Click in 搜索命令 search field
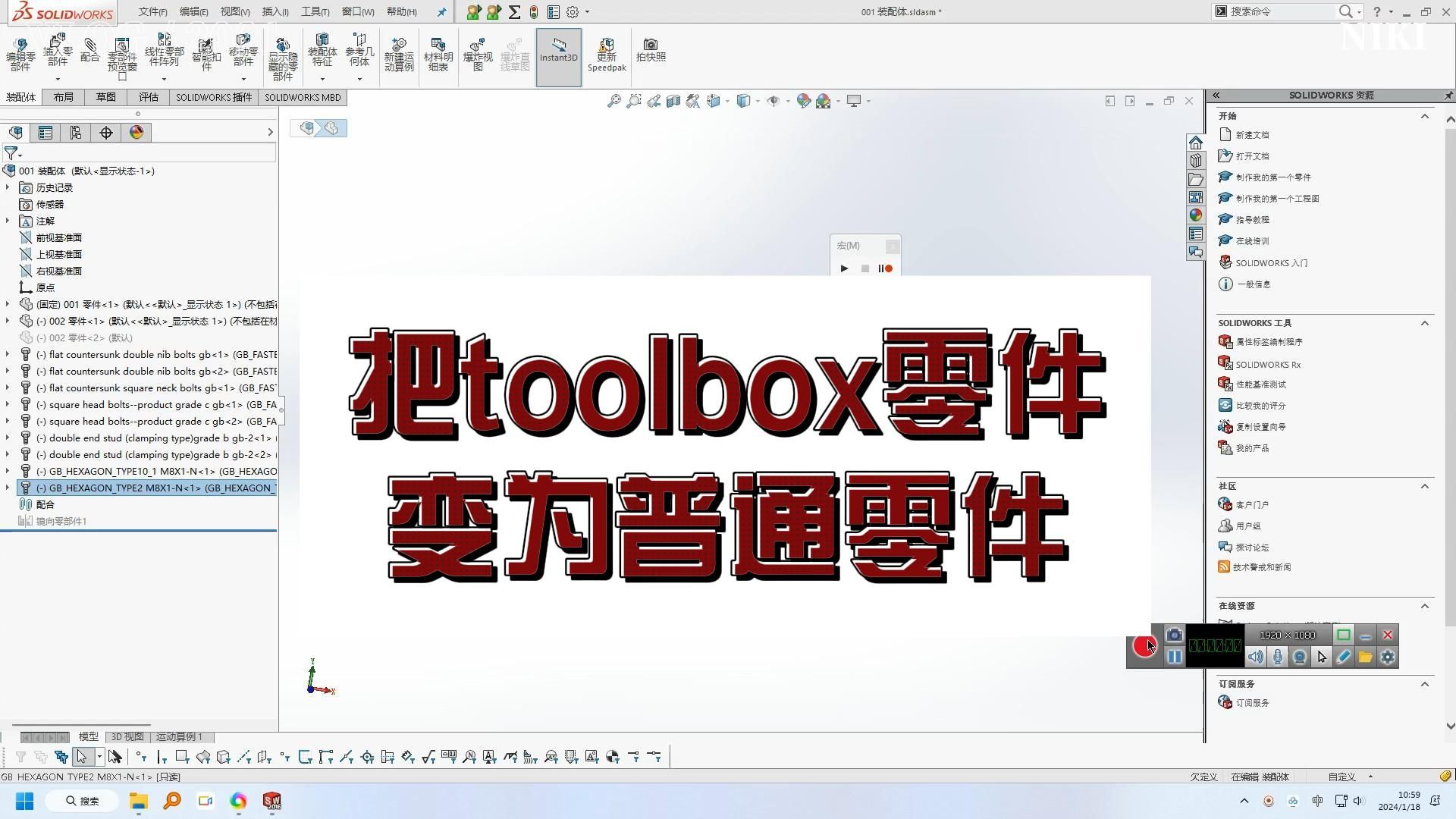This screenshot has height=819, width=1456. pyautogui.click(x=1282, y=11)
